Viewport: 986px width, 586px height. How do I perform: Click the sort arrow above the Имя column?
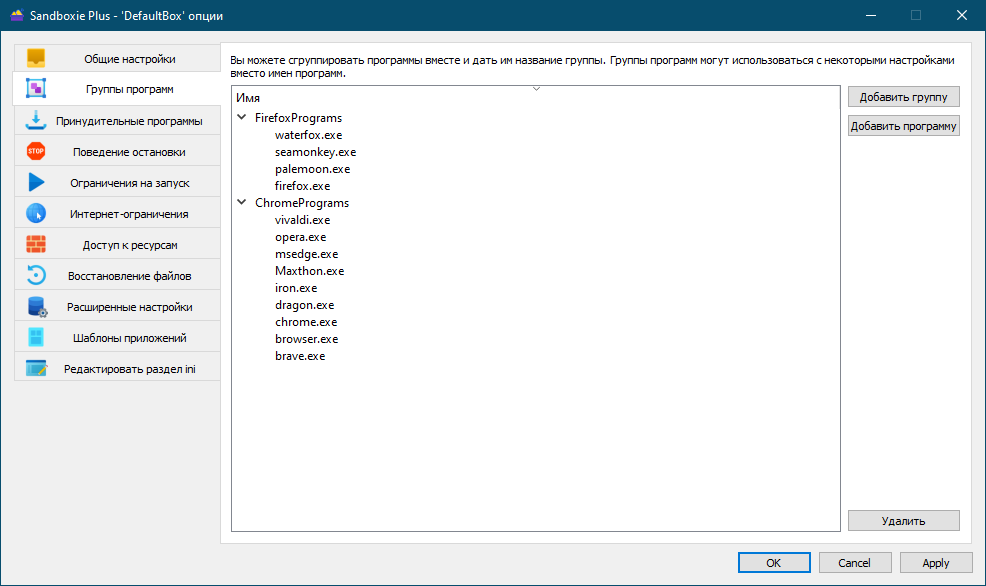[x=536, y=89]
